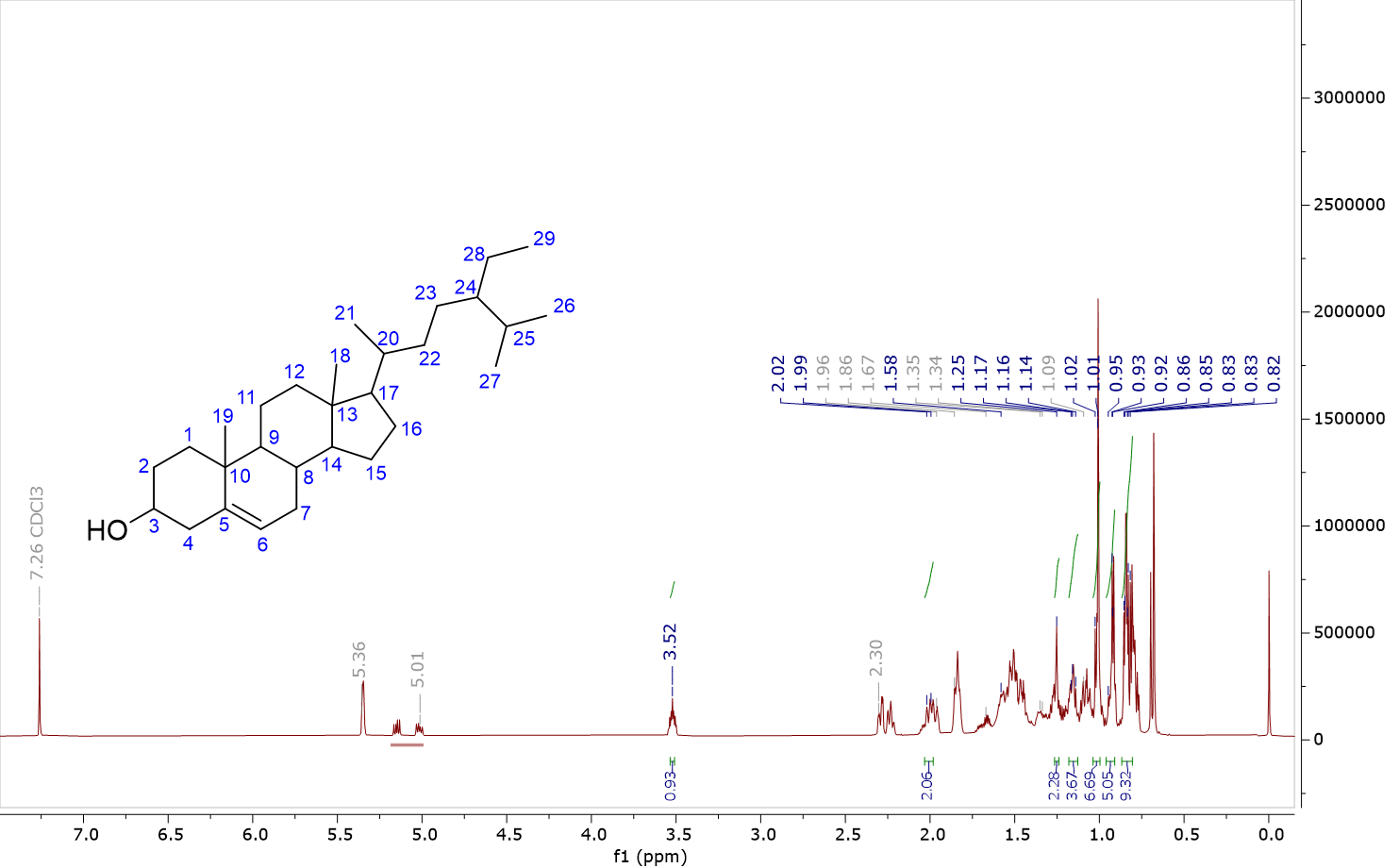Click the 5.01 peak label
Image resolution: width=1399 pixels, height=868 pixels.
(x=418, y=670)
